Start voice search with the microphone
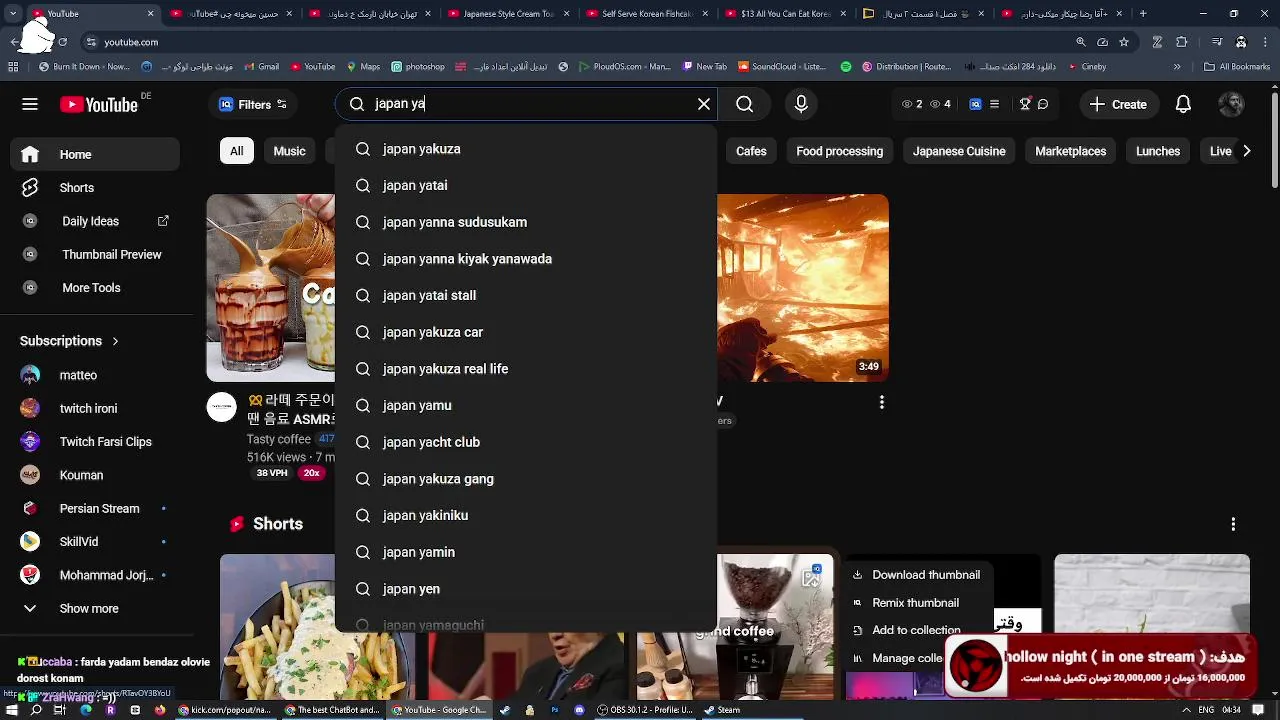Image resolution: width=1280 pixels, height=720 pixels. tap(801, 104)
